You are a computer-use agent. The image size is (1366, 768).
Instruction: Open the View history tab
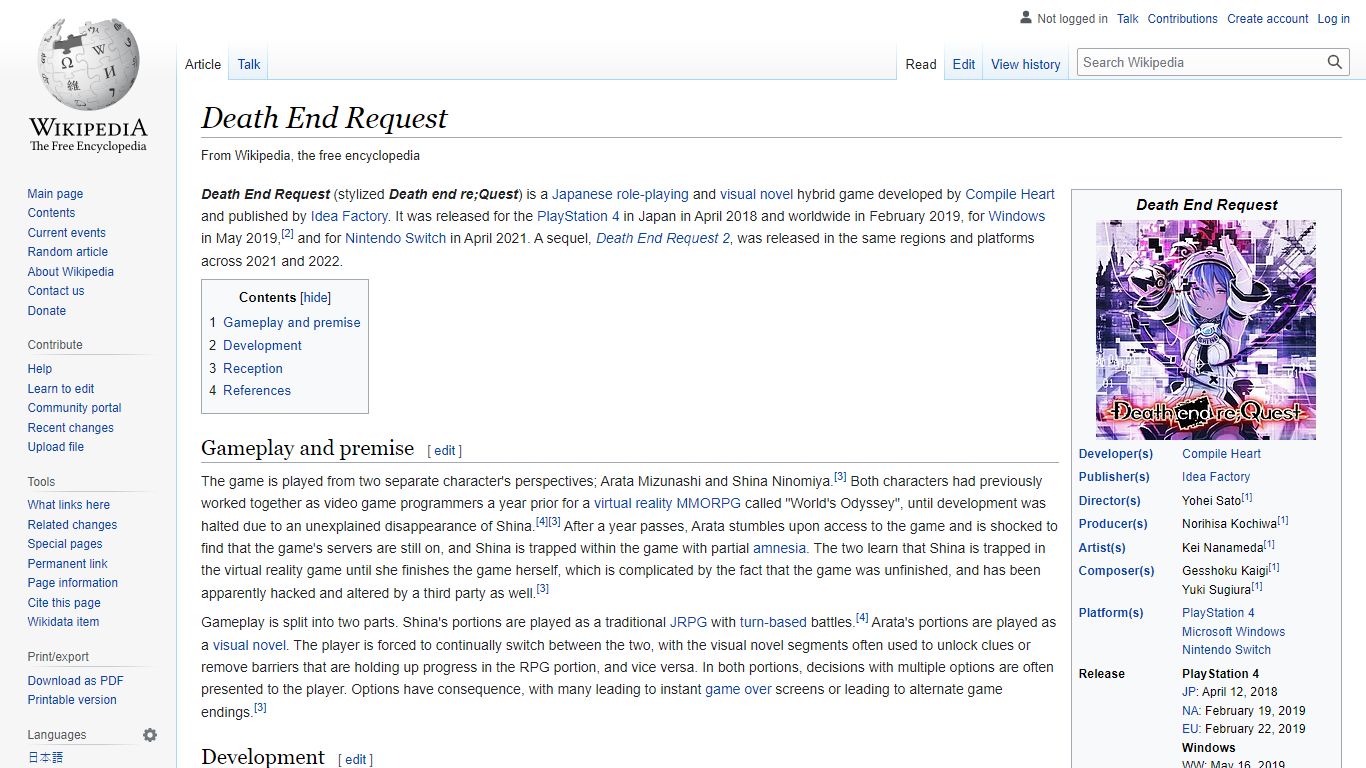[1026, 64]
